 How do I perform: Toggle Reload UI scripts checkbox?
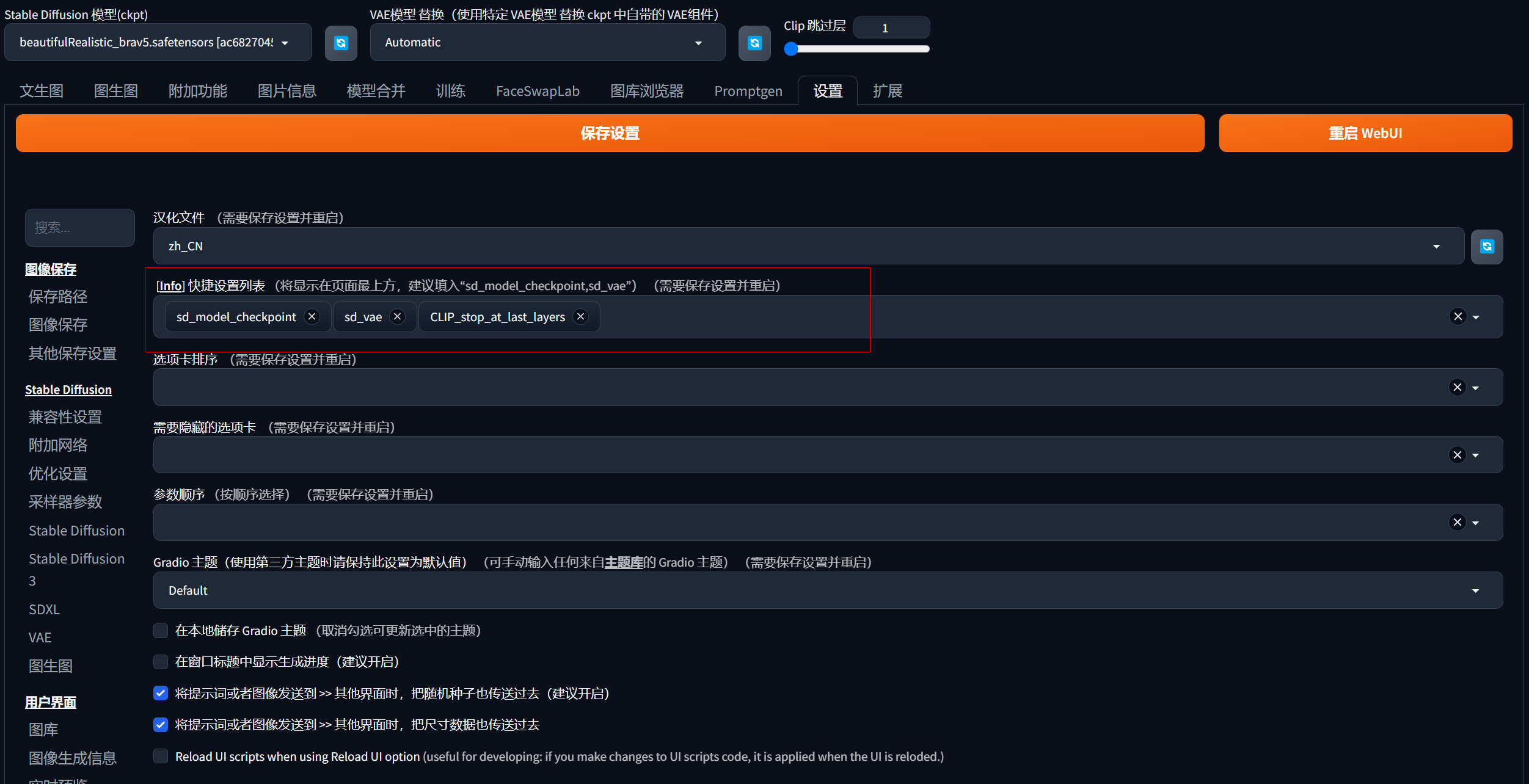pyautogui.click(x=161, y=757)
